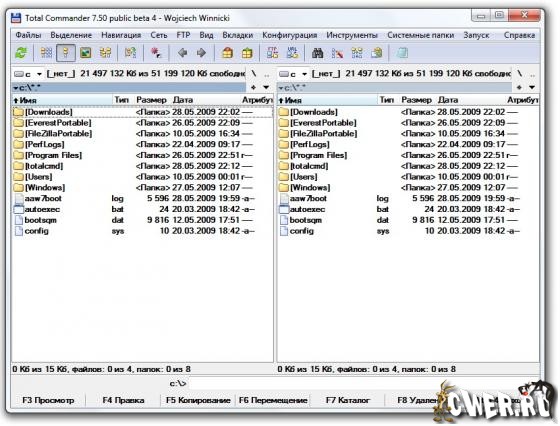The height and width of the screenshot is (426, 560).
Task: Click the synchronize directories toolbar icon
Action: [357, 53]
